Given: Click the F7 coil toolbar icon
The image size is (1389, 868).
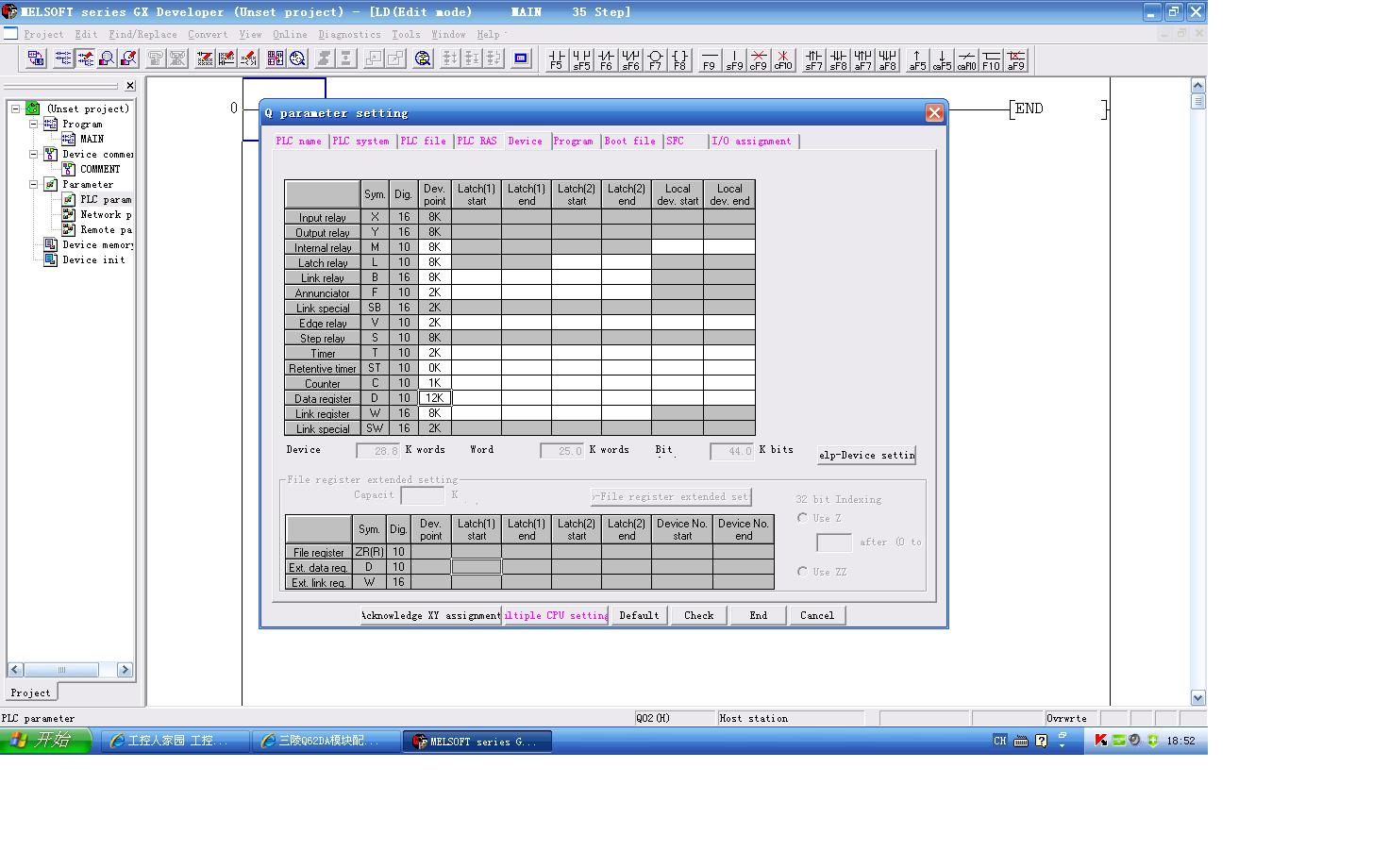Looking at the screenshot, I should click(655, 60).
